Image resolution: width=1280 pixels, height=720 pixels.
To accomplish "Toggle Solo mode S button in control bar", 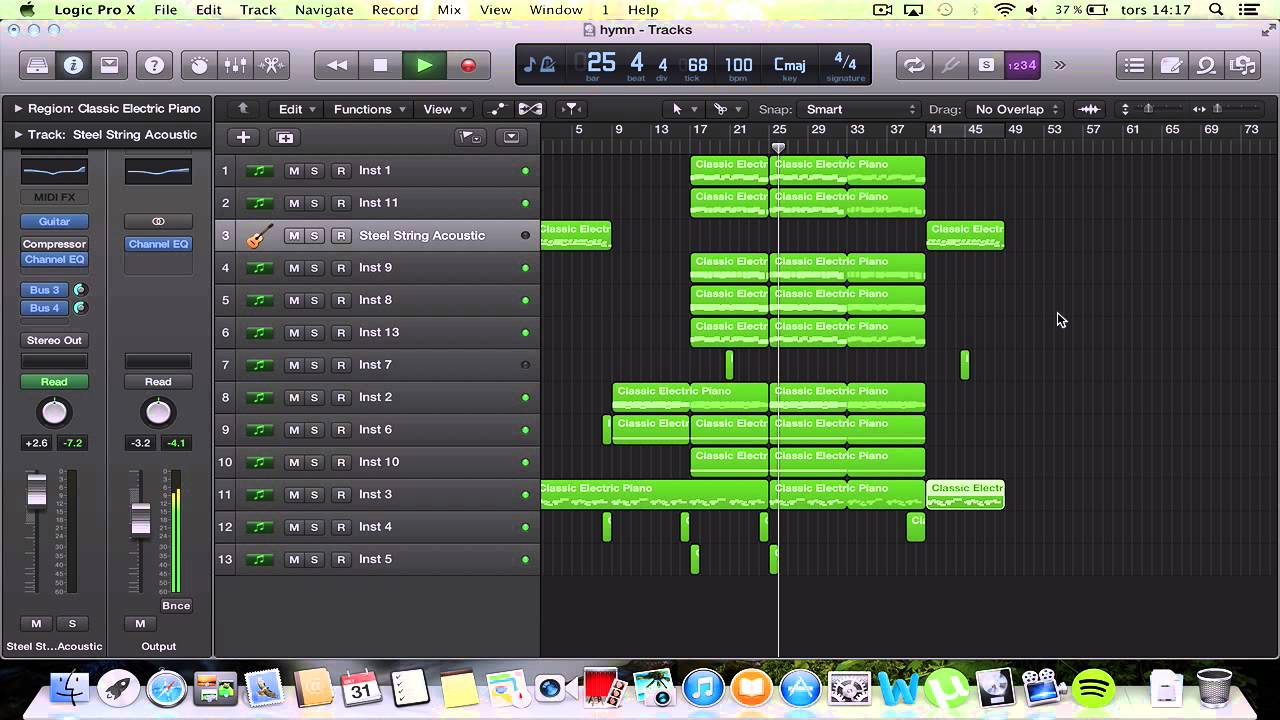I will (x=986, y=65).
